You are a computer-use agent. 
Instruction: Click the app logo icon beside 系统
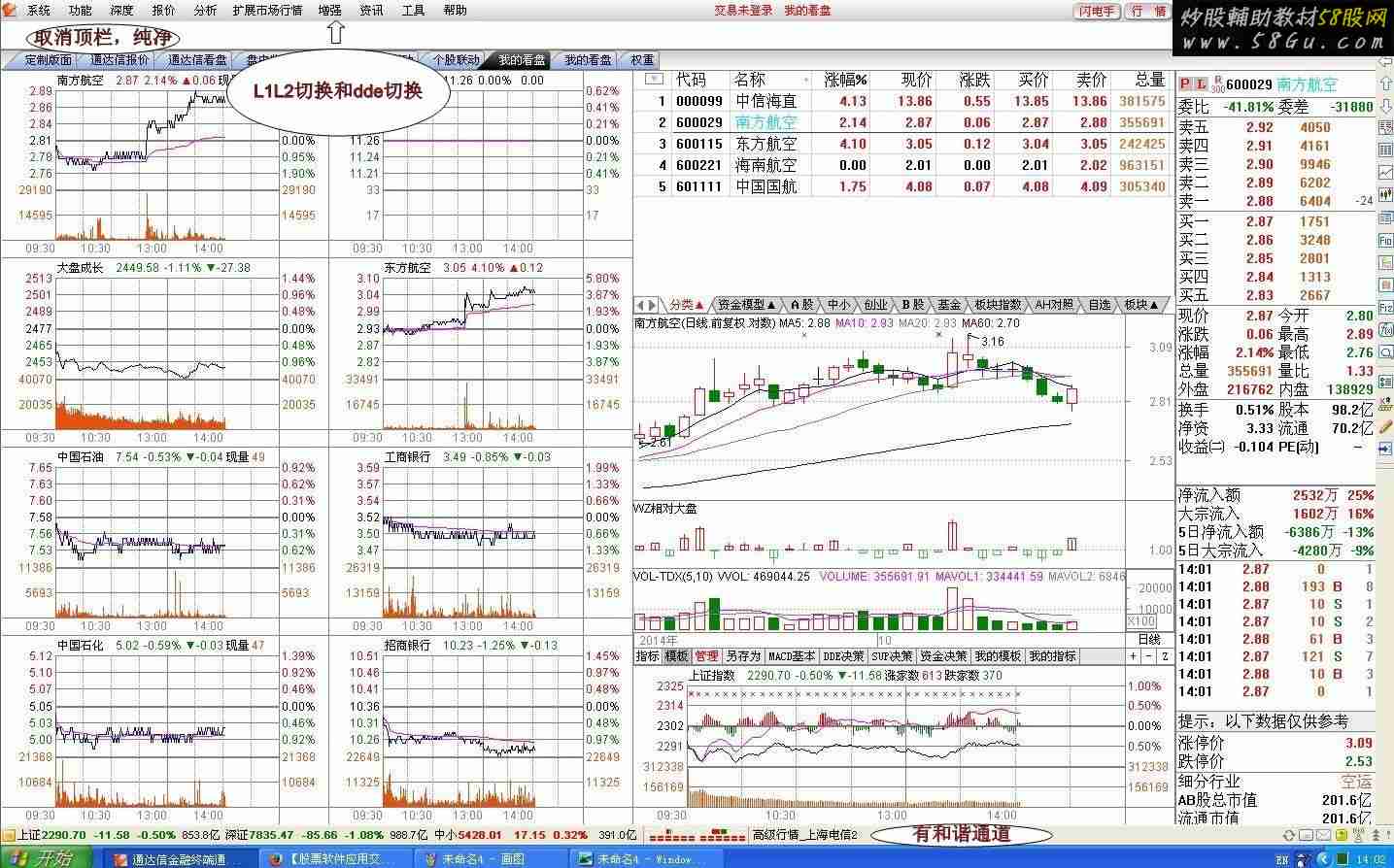pos(11,11)
